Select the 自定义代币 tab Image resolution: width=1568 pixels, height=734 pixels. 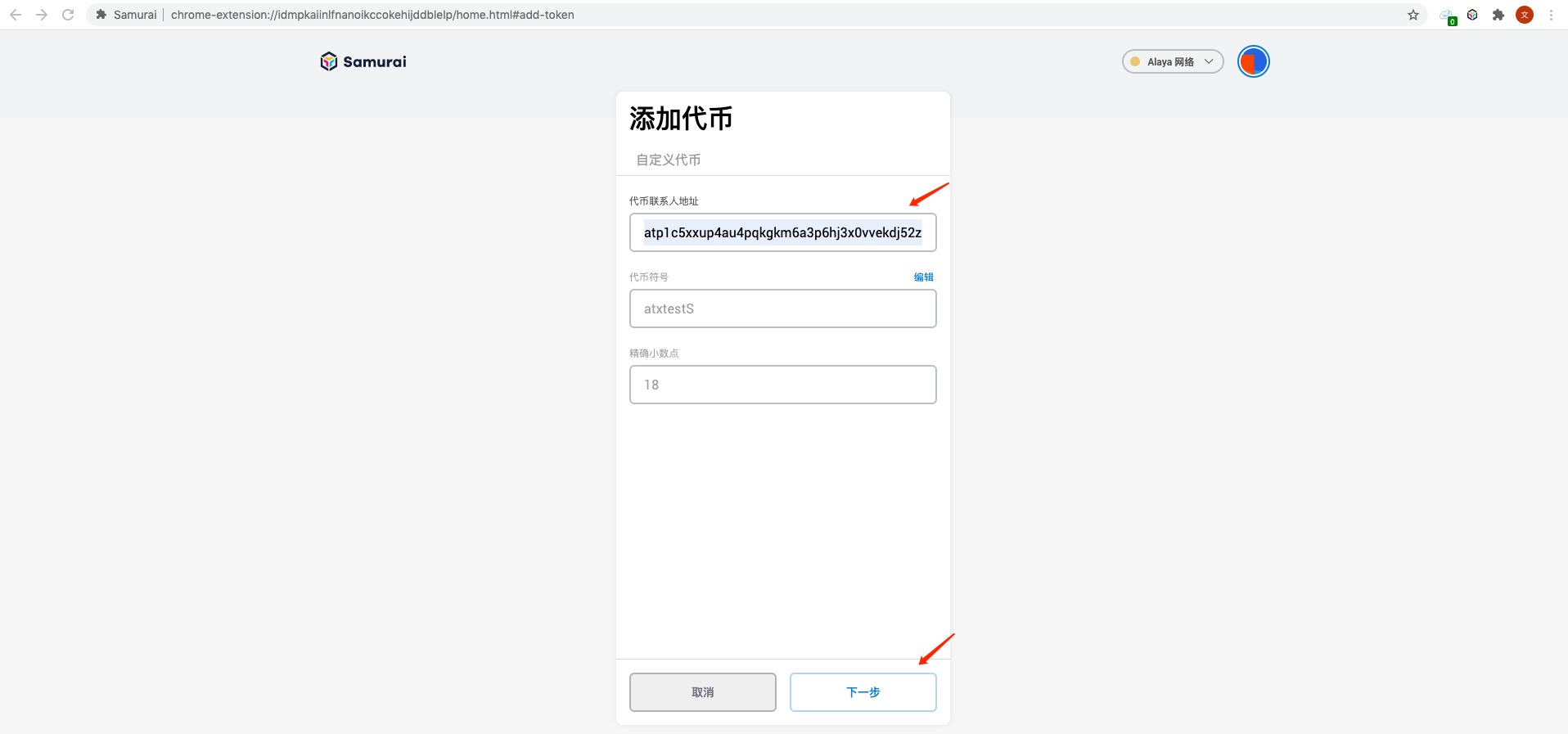coord(668,160)
